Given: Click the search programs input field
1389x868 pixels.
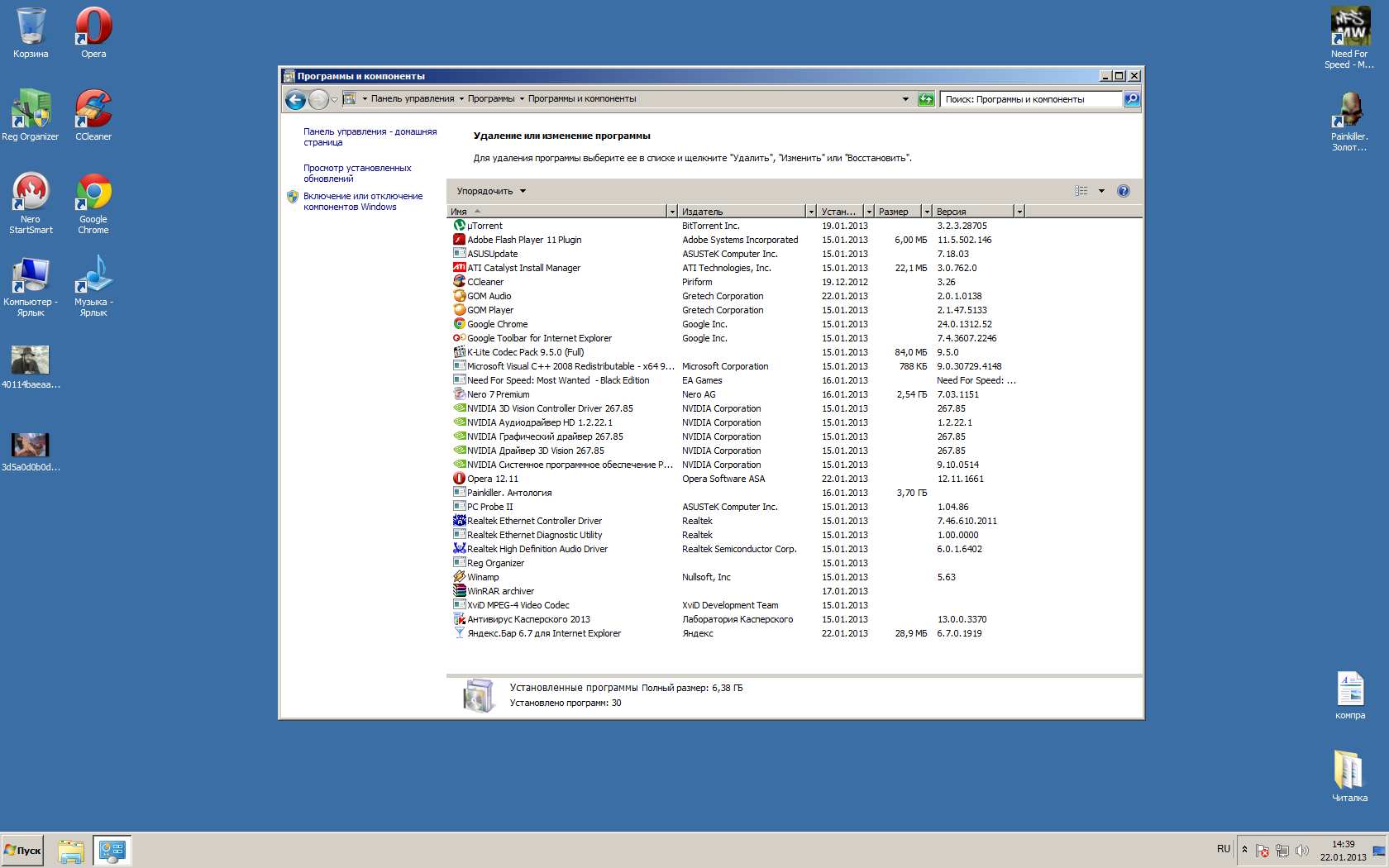Looking at the screenshot, I should coord(1031,99).
